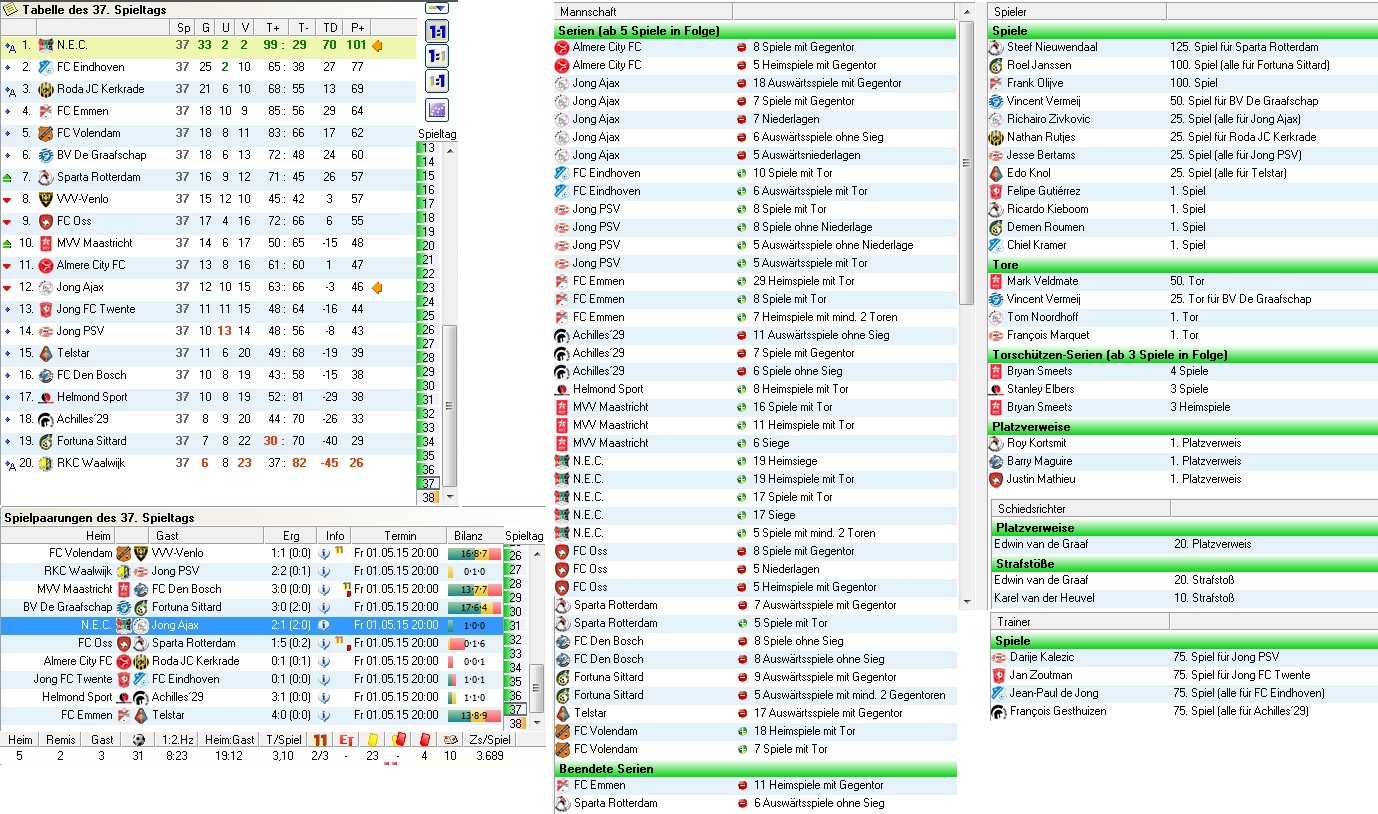Click the penalty 11 icon on MVV Maastricht match

click(x=346, y=588)
